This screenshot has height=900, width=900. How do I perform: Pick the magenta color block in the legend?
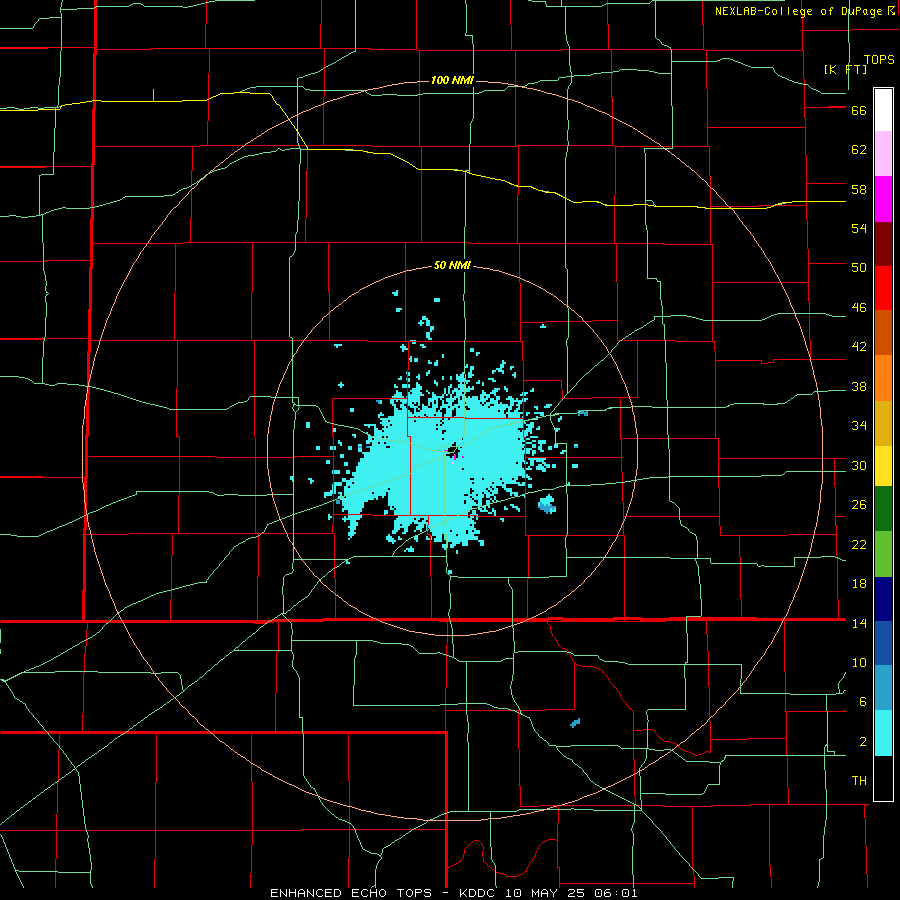883,199
